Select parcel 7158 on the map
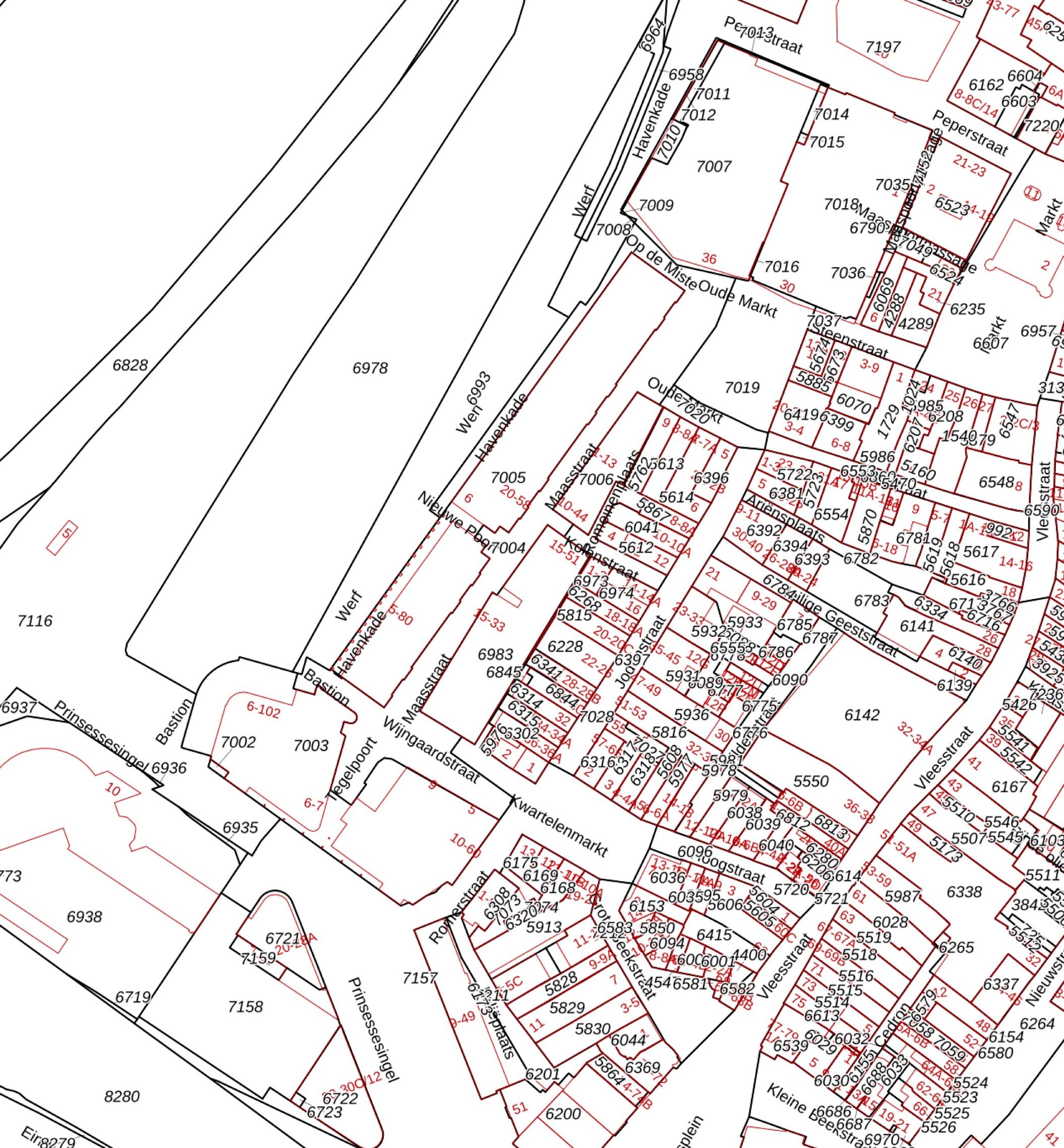1064x1148 pixels. pos(245,1007)
